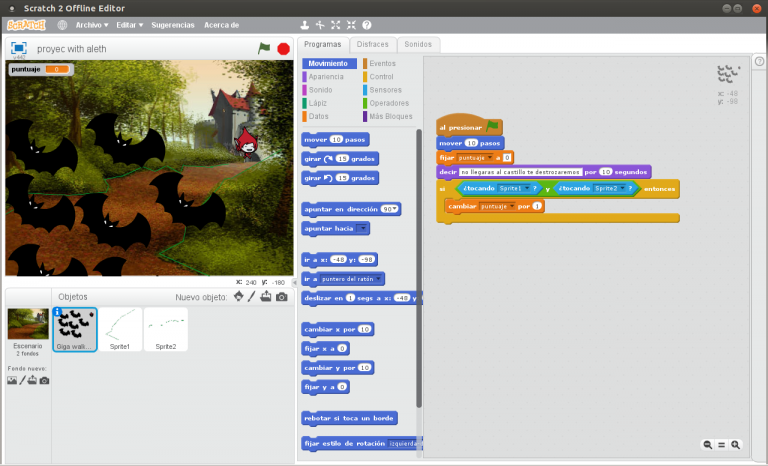Select the Lápiz block category
The image size is (768, 466).
[x=314, y=103]
